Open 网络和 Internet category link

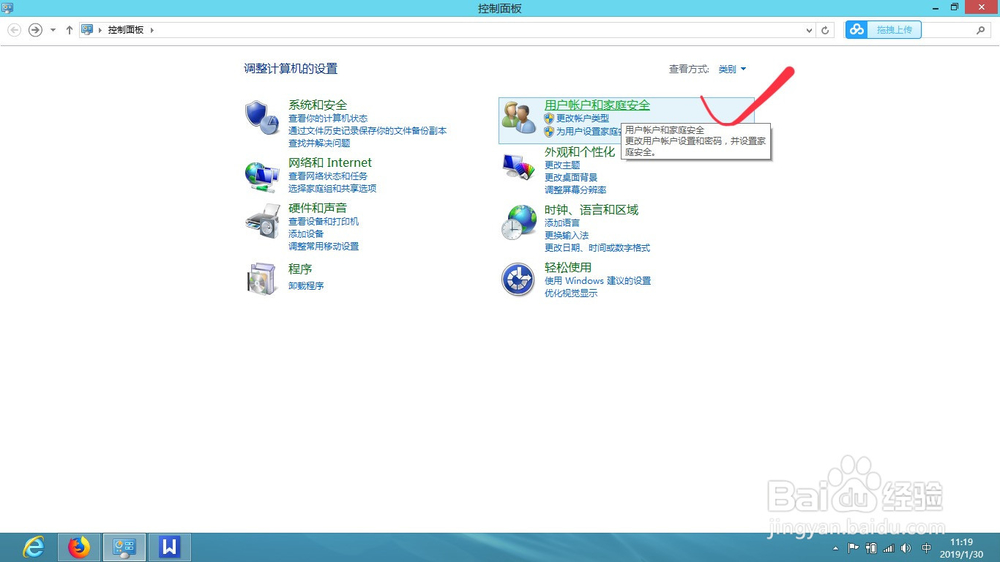330,163
